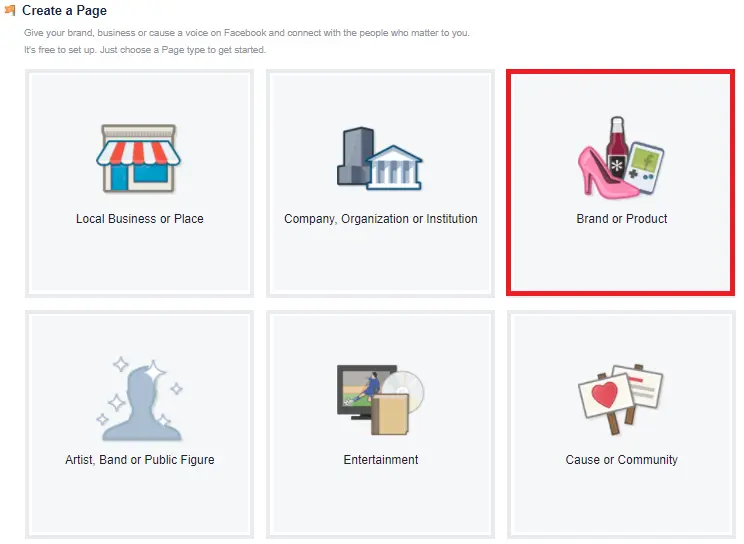Click the office building and bank icon
744x544 pixels.
tap(380, 159)
